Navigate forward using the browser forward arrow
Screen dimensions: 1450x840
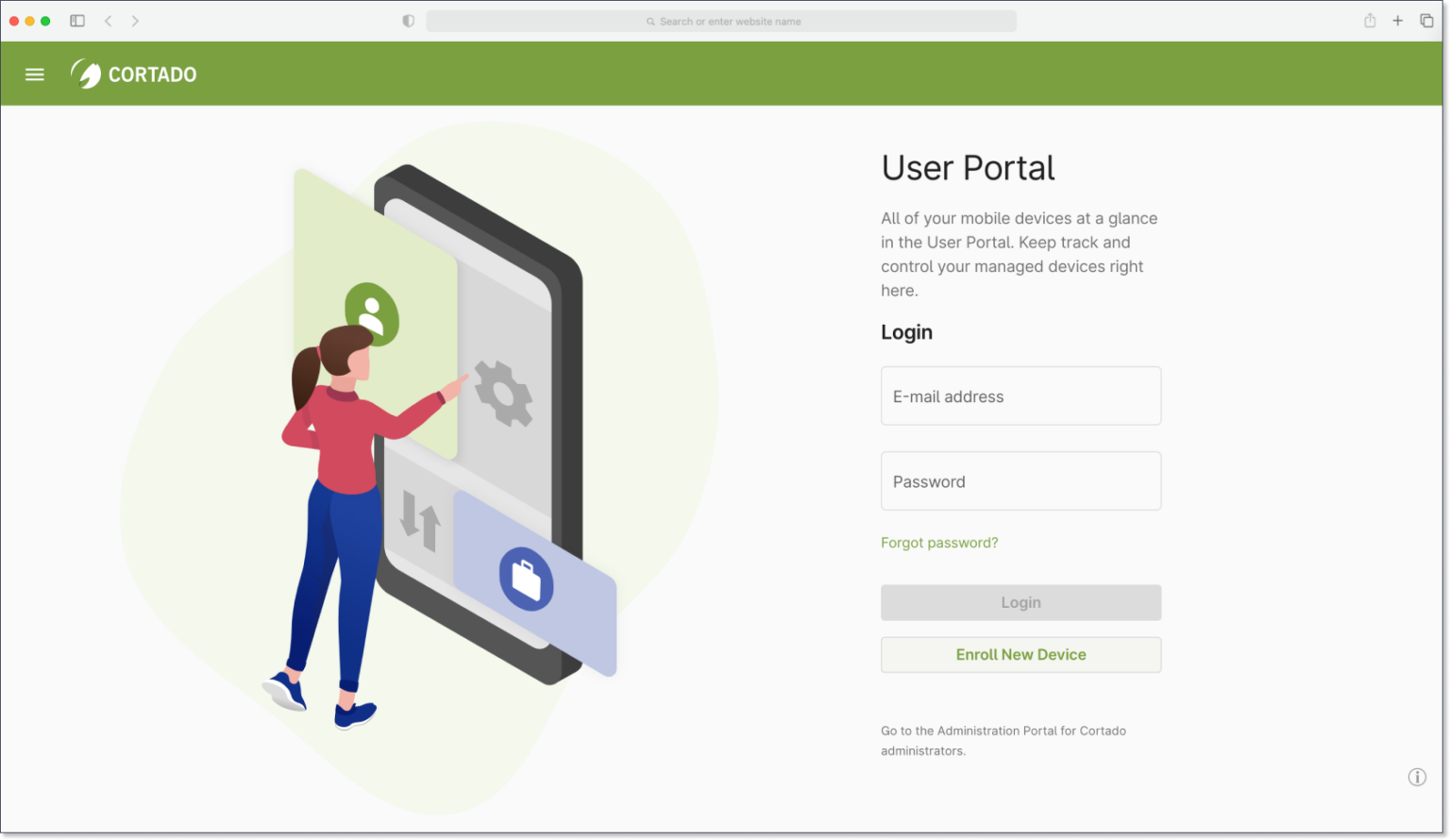pyautogui.click(x=135, y=20)
